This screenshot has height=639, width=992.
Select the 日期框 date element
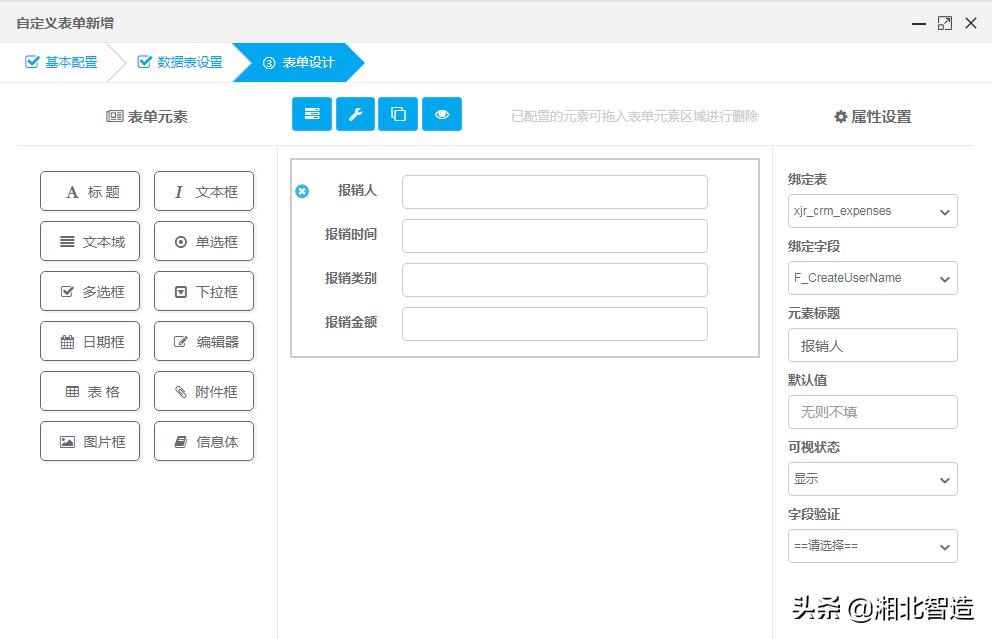(x=89, y=341)
